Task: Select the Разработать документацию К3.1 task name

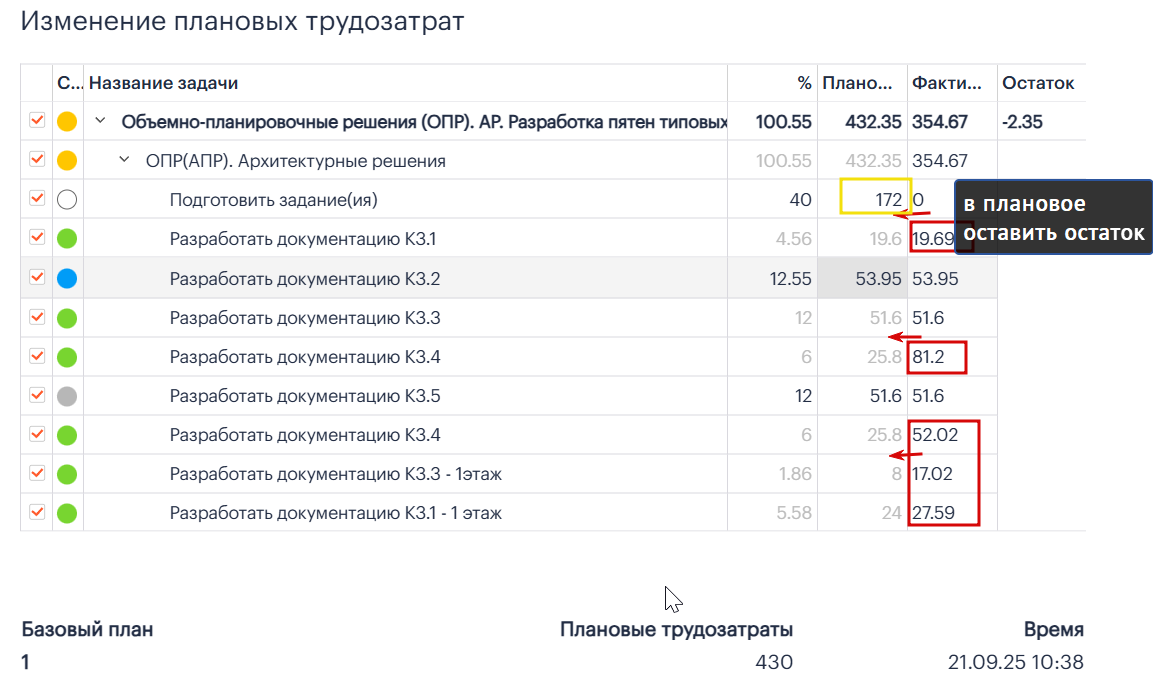Action: tap(303, 239)
